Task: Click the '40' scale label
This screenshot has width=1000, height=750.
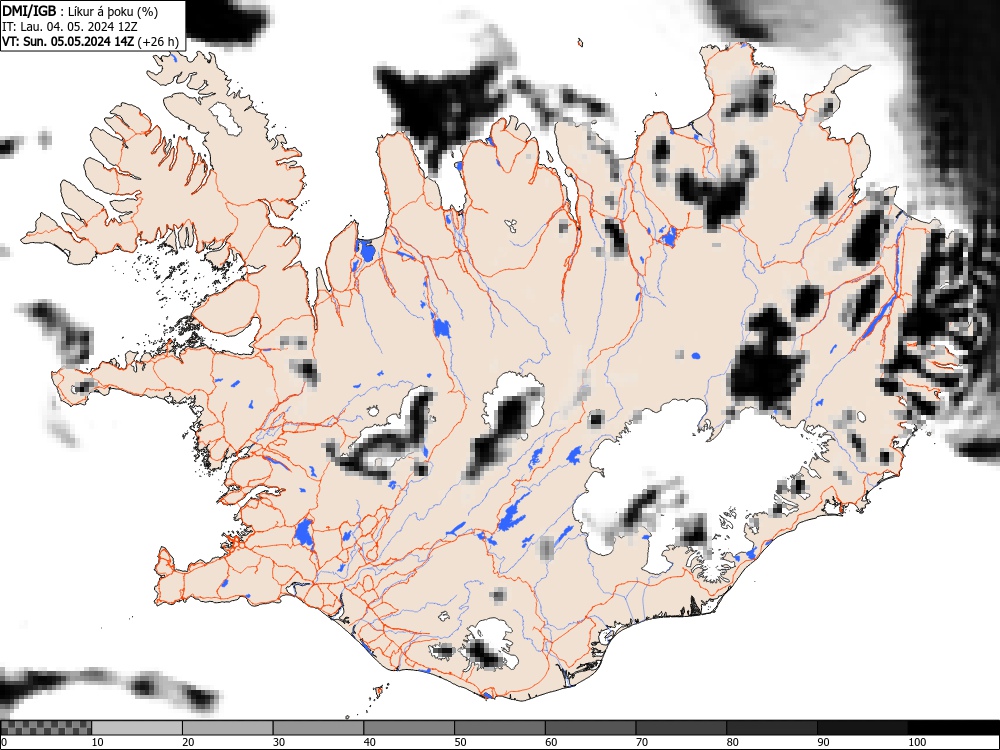Action: 369,742
